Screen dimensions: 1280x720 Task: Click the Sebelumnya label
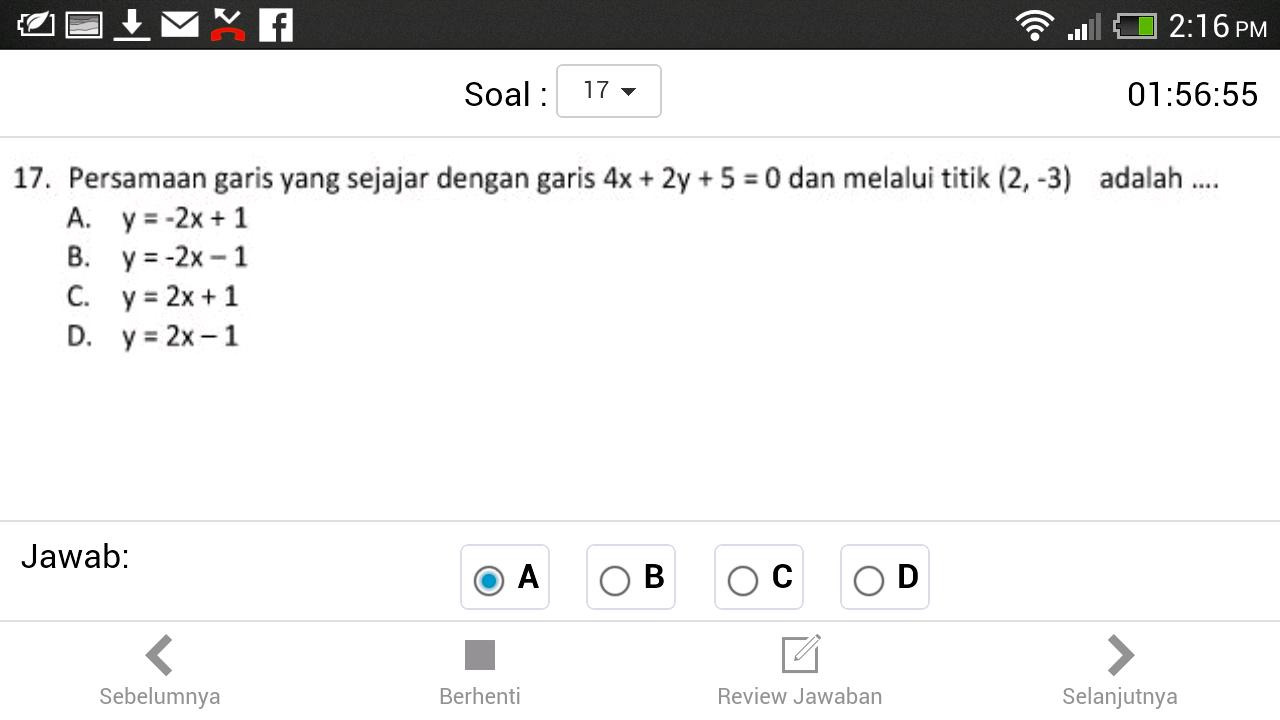[x=159, y=696]
